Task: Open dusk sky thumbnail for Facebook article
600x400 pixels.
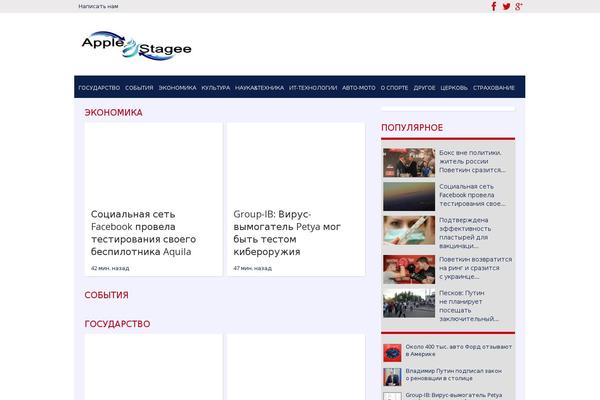Action: 409,196
